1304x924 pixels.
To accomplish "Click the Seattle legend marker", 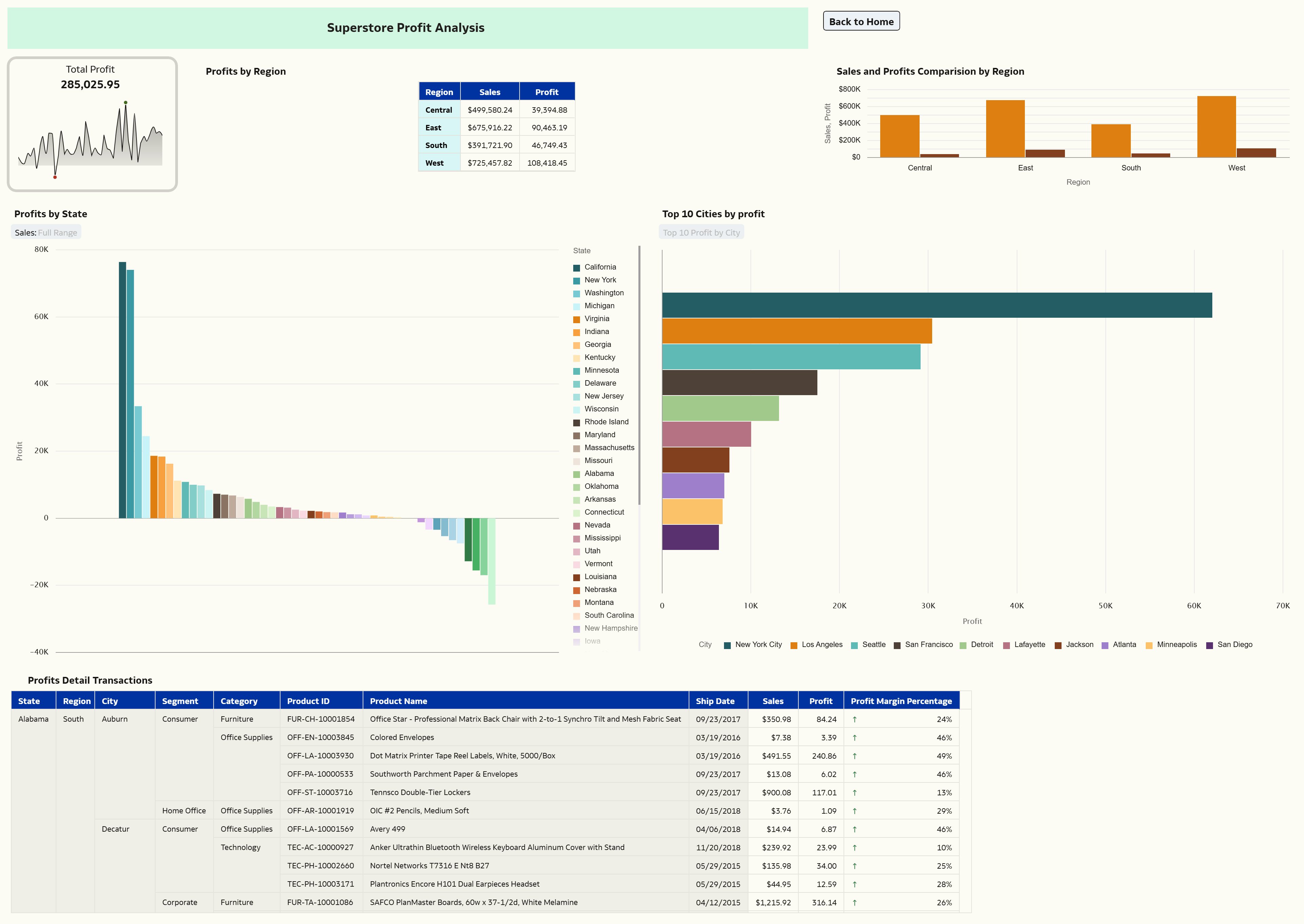I will click(854, 645).
